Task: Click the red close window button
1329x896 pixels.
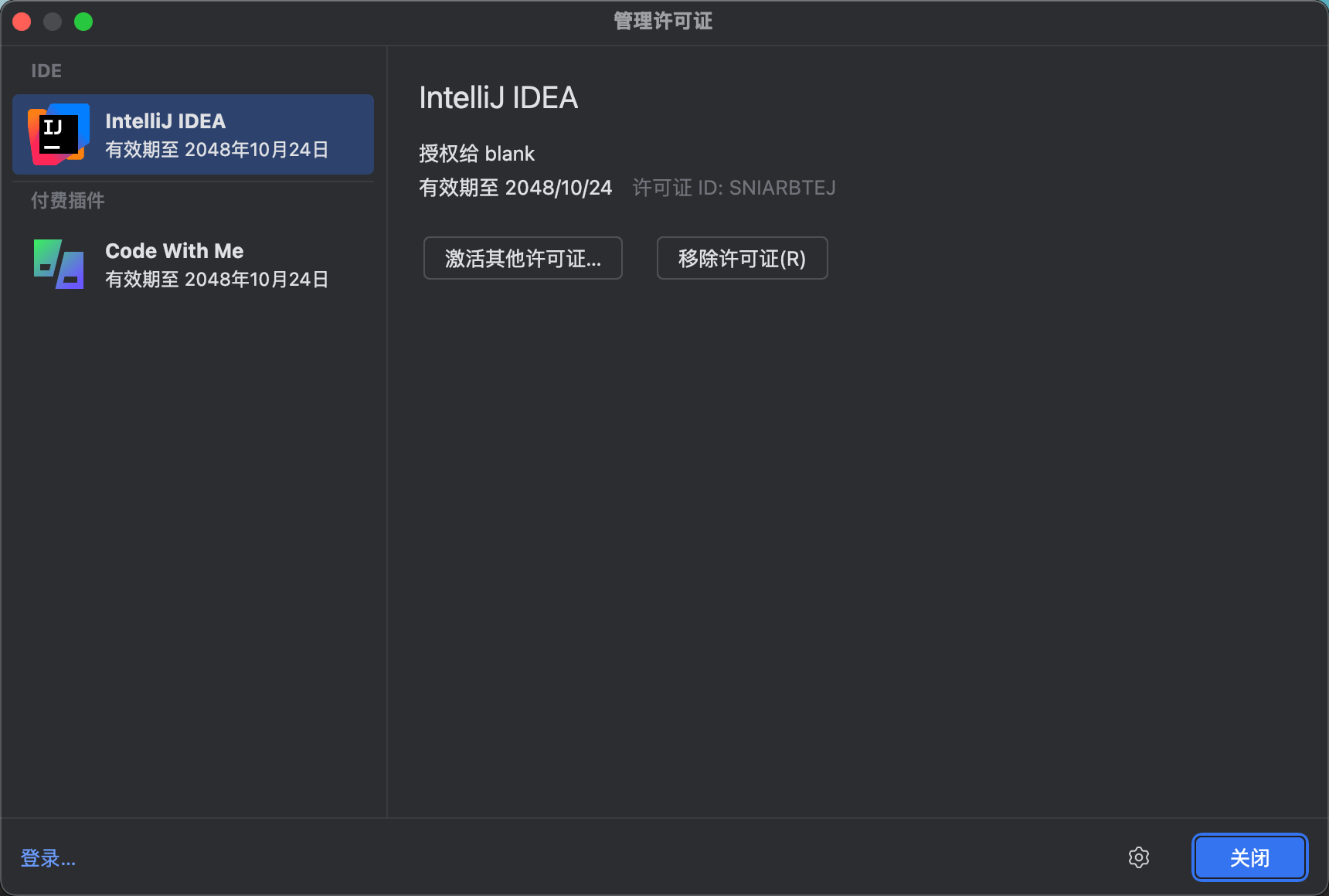Action: pos(22,22)
